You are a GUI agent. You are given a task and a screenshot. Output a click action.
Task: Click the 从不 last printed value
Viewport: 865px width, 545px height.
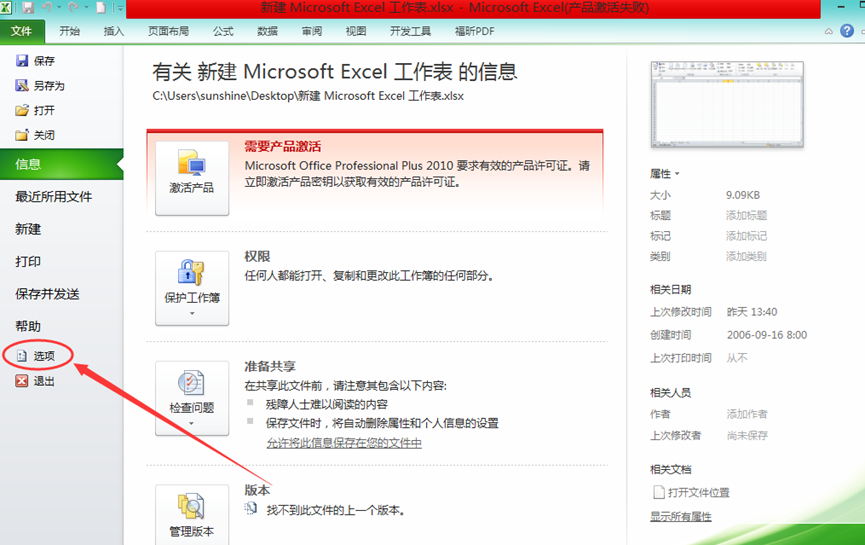tap(737, 358)
